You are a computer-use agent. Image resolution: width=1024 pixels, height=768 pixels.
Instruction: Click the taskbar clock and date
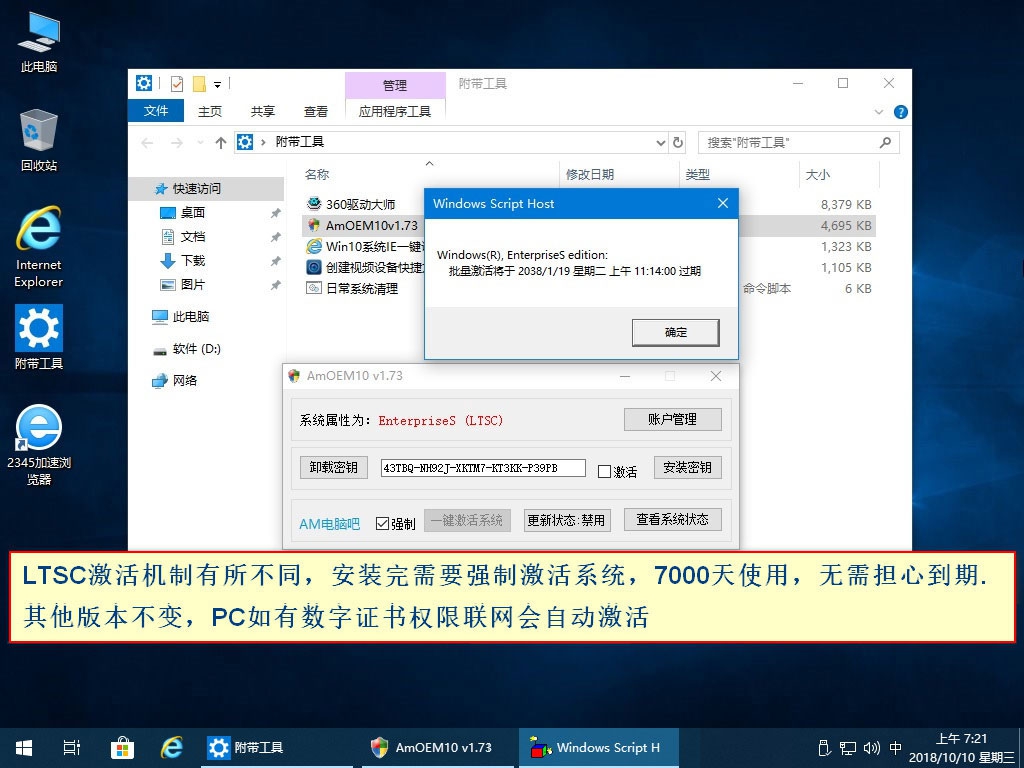(x=961, y=748)
